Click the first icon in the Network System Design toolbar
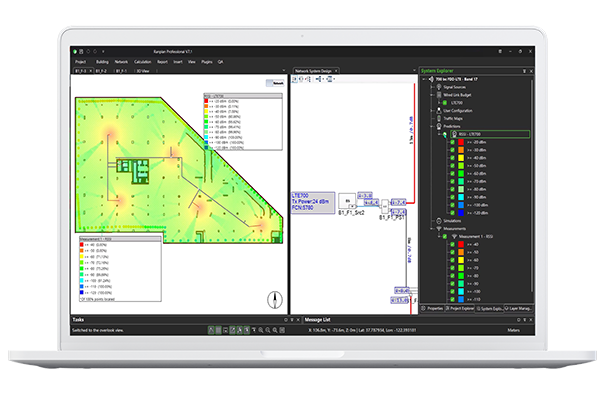Viewport: 604px width, 394px height. [295, 79]
